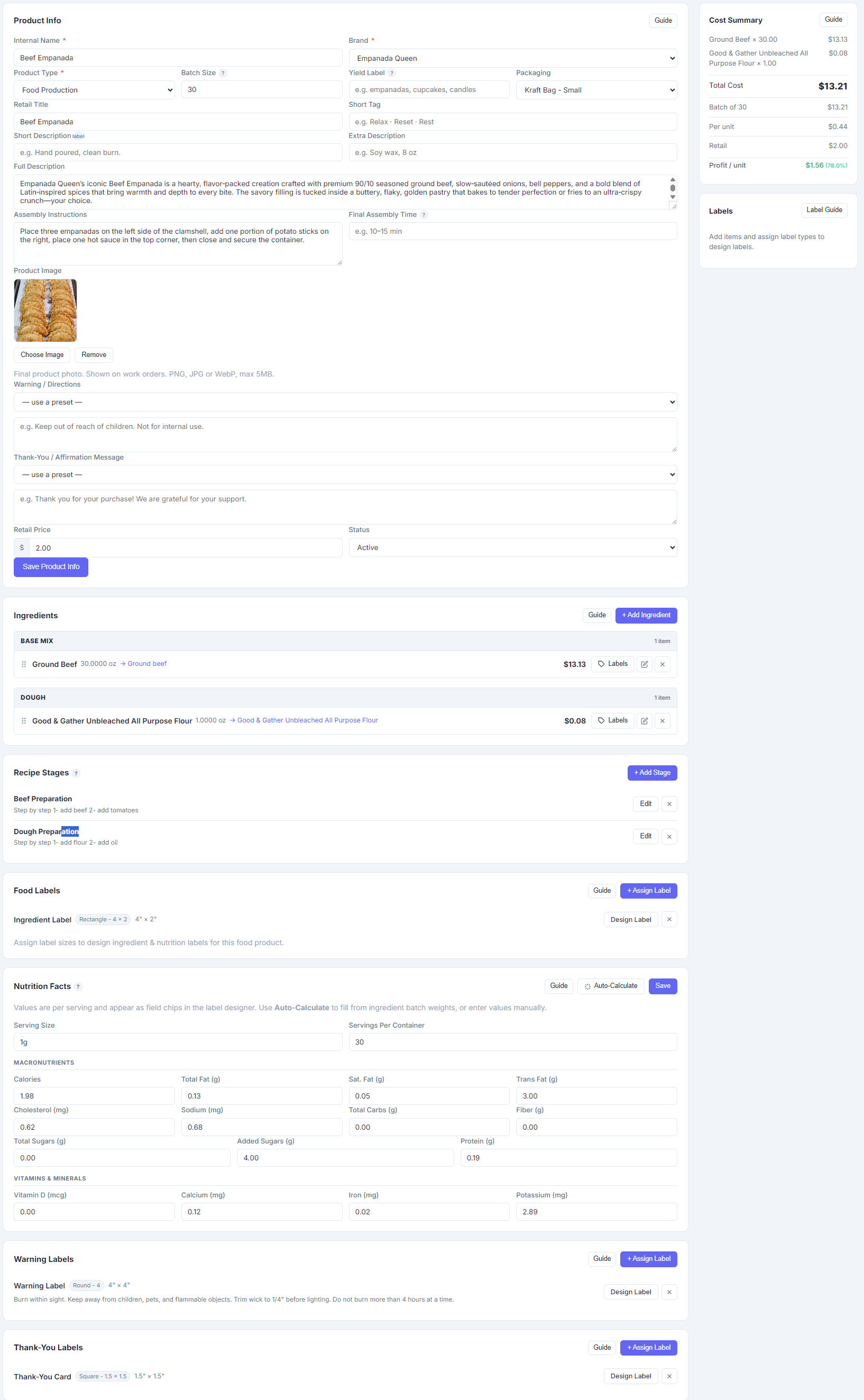
Task: Delete the Dough Preparation stage
Action: coord(668,836)
